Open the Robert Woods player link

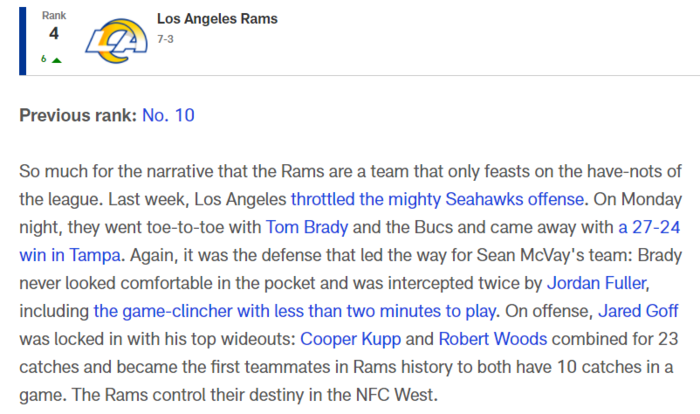[x=493, y=339]
